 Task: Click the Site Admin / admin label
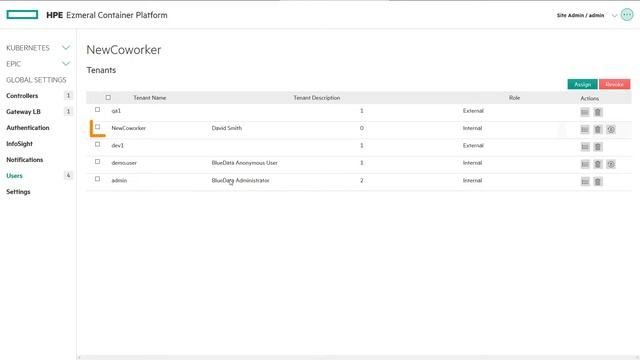click(x=580, y=16)
